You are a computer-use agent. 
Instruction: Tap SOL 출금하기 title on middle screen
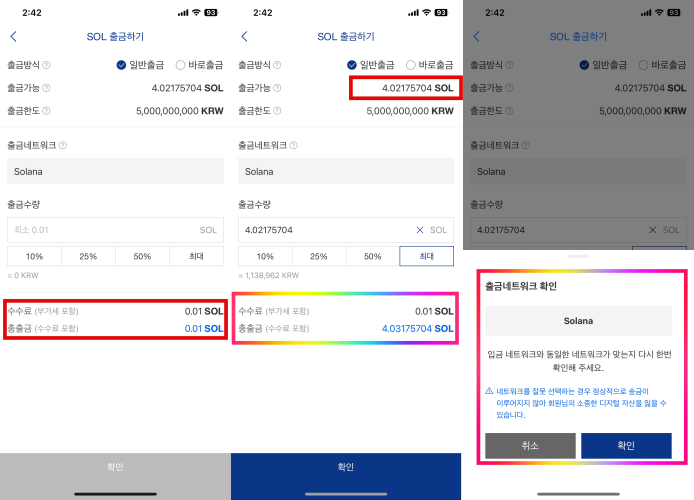[x=346, y=37]
